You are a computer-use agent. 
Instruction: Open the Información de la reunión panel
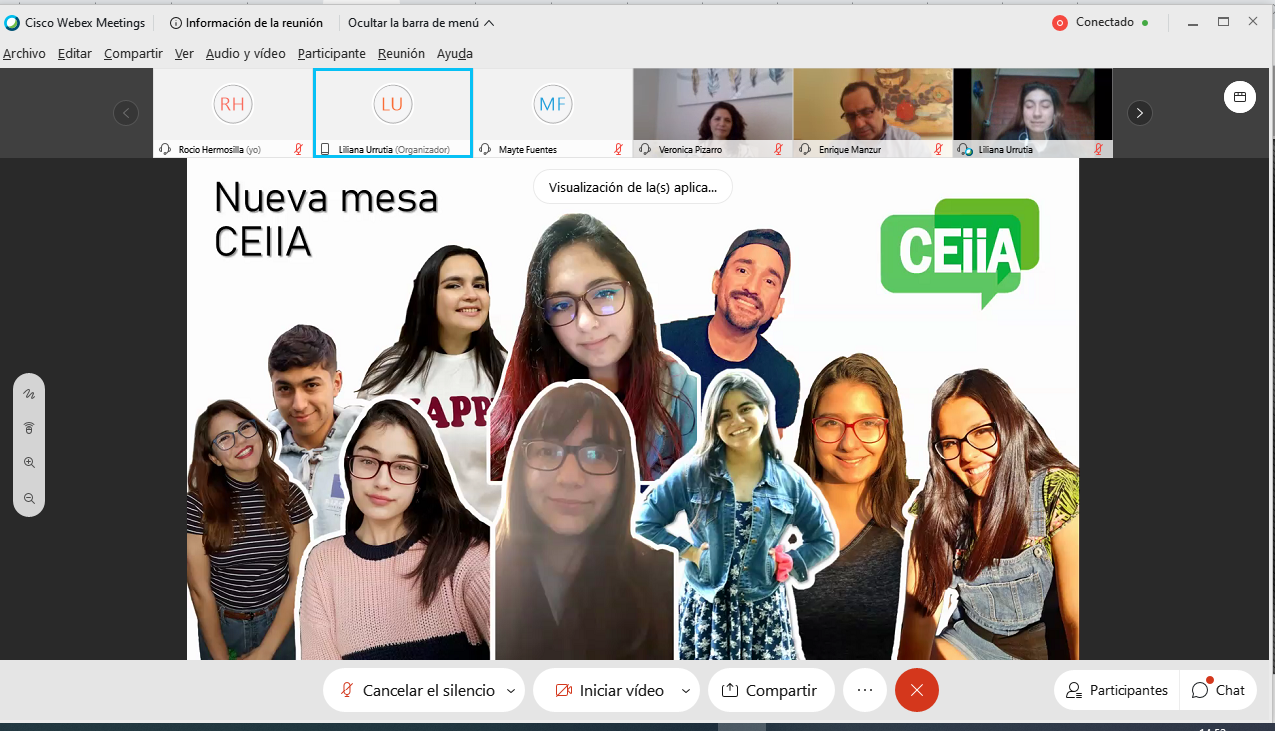pyautogui.click(x=246, y=23)
